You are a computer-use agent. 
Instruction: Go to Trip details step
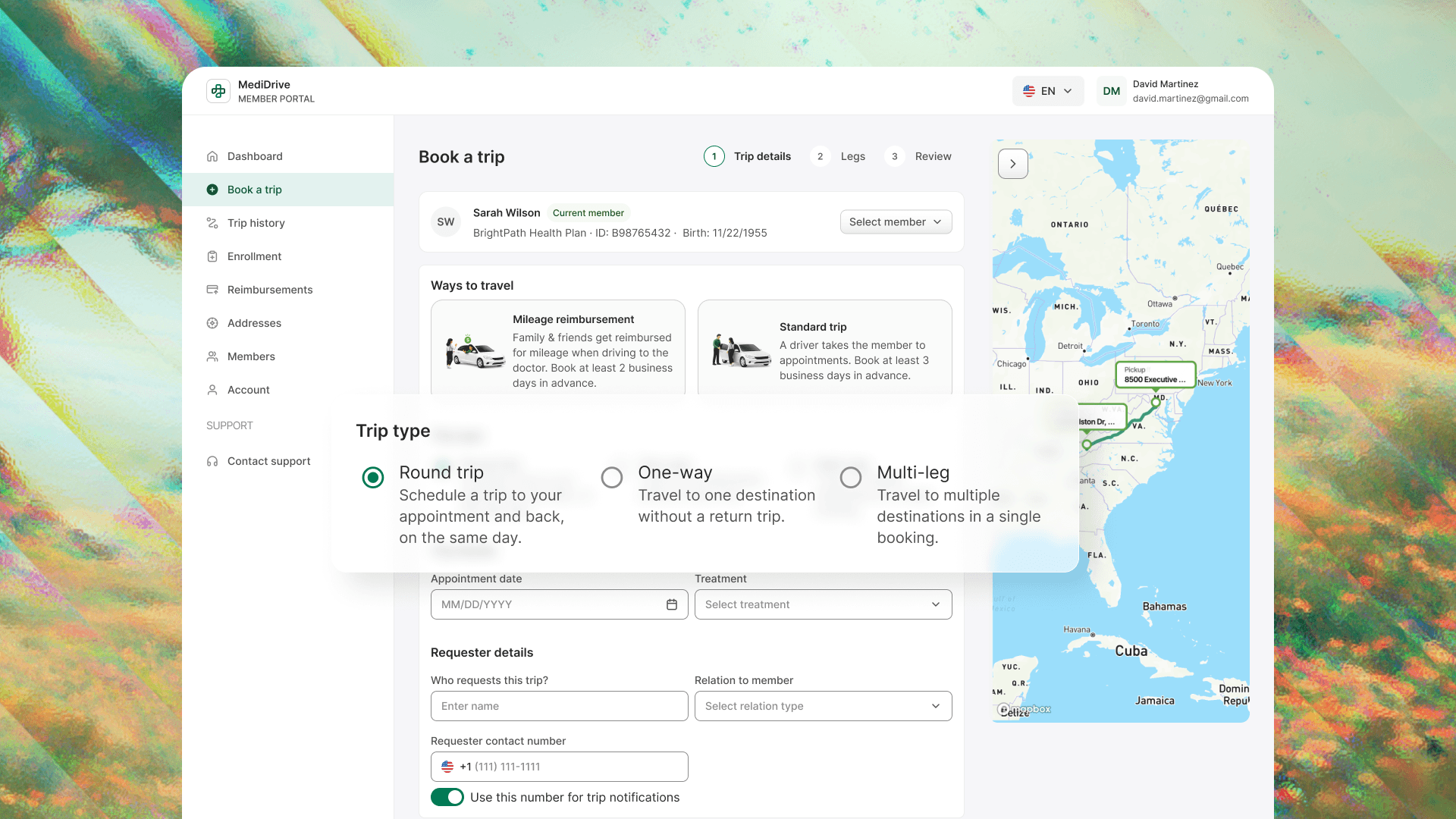click(748, 156)
